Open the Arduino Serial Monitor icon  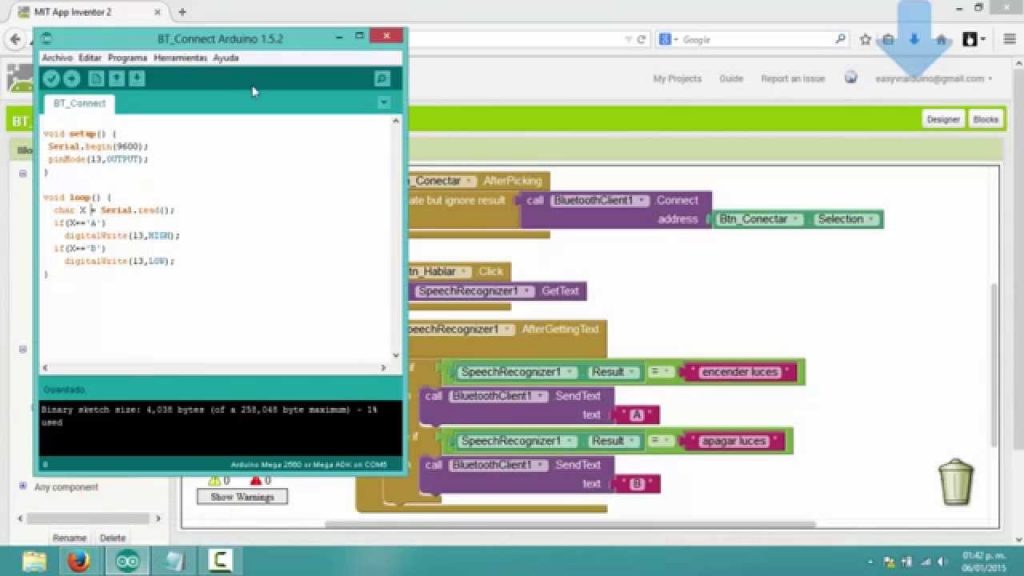pyautogui.click(x=382, y=78)
